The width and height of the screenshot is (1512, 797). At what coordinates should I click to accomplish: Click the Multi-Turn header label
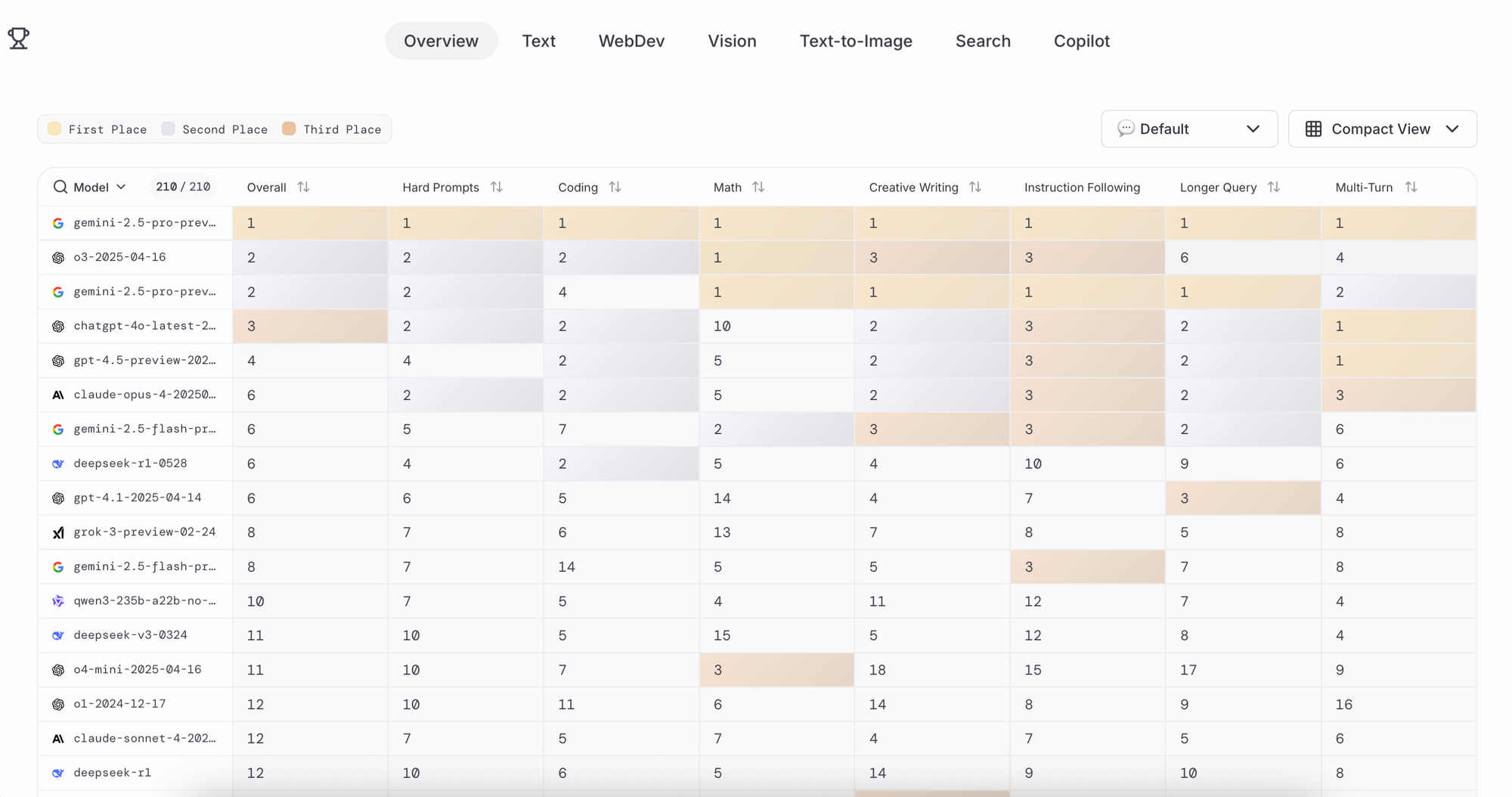click(x=1364, y=188)
